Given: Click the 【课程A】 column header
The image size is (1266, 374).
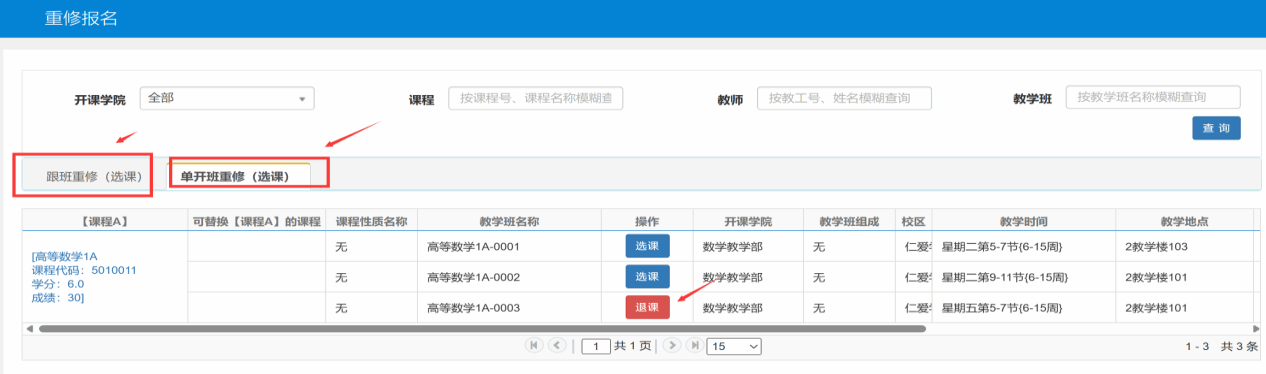Looking at the screenshot, I should 105,220.
